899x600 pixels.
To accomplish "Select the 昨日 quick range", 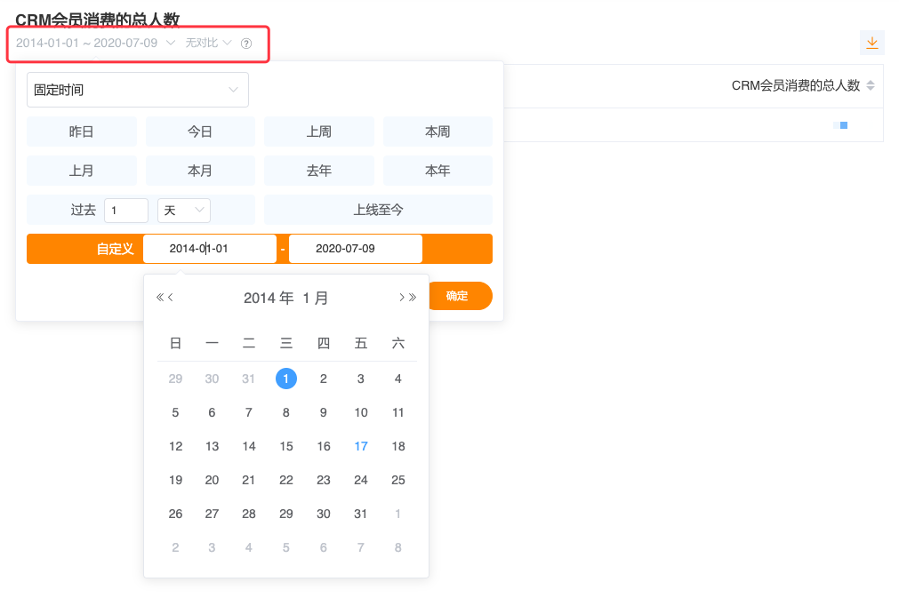I will pyautogui.click(x=81, y=131).
